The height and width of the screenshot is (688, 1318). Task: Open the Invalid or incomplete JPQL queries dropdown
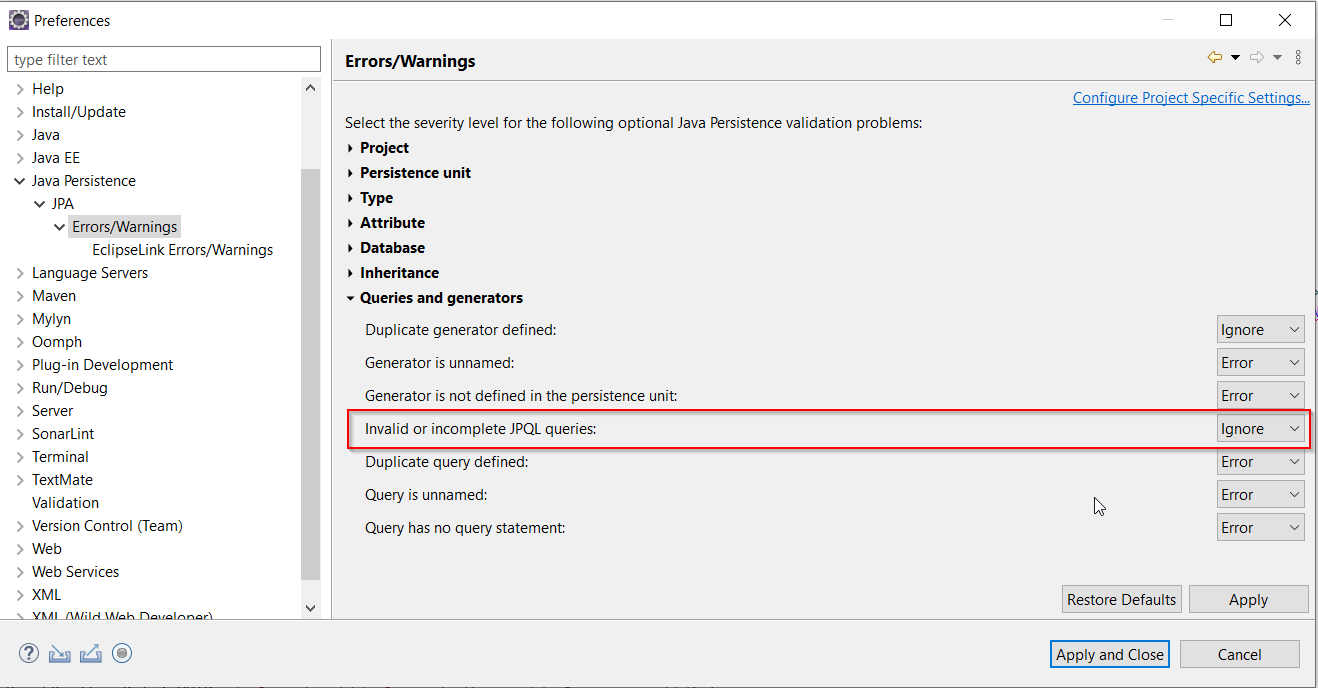(1260, 429)
